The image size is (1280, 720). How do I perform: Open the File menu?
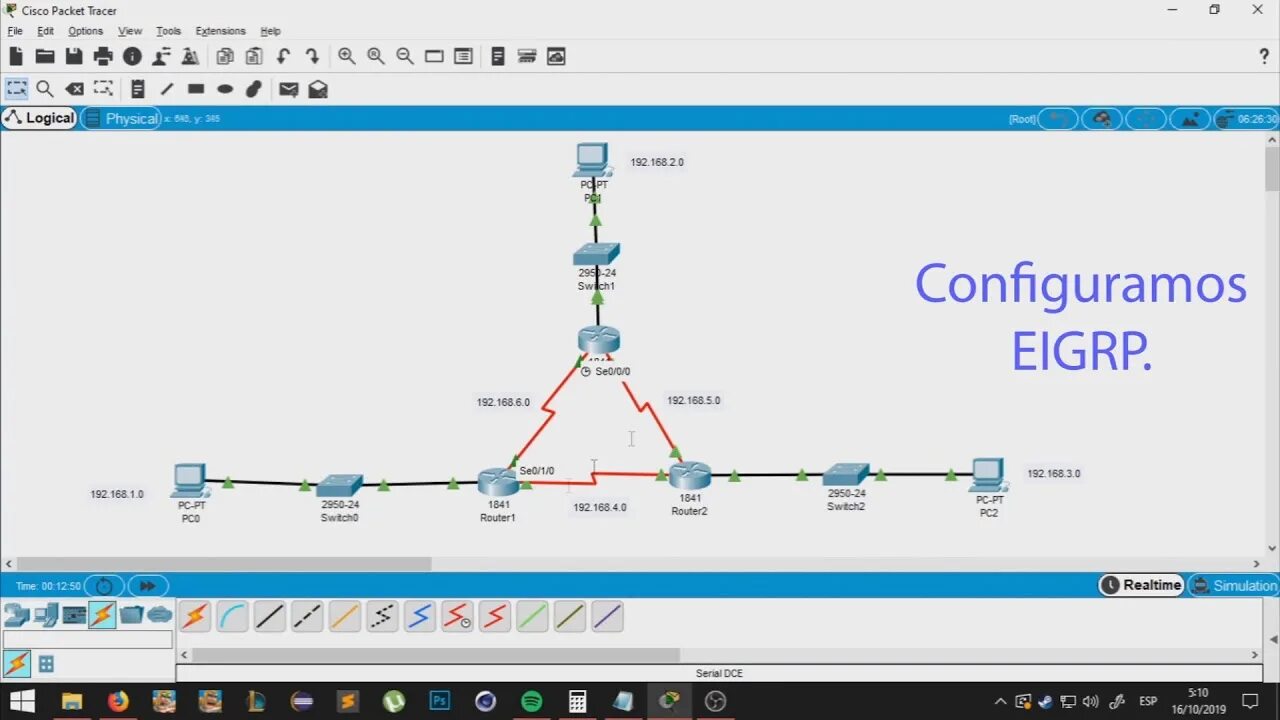tap(15, 31)
